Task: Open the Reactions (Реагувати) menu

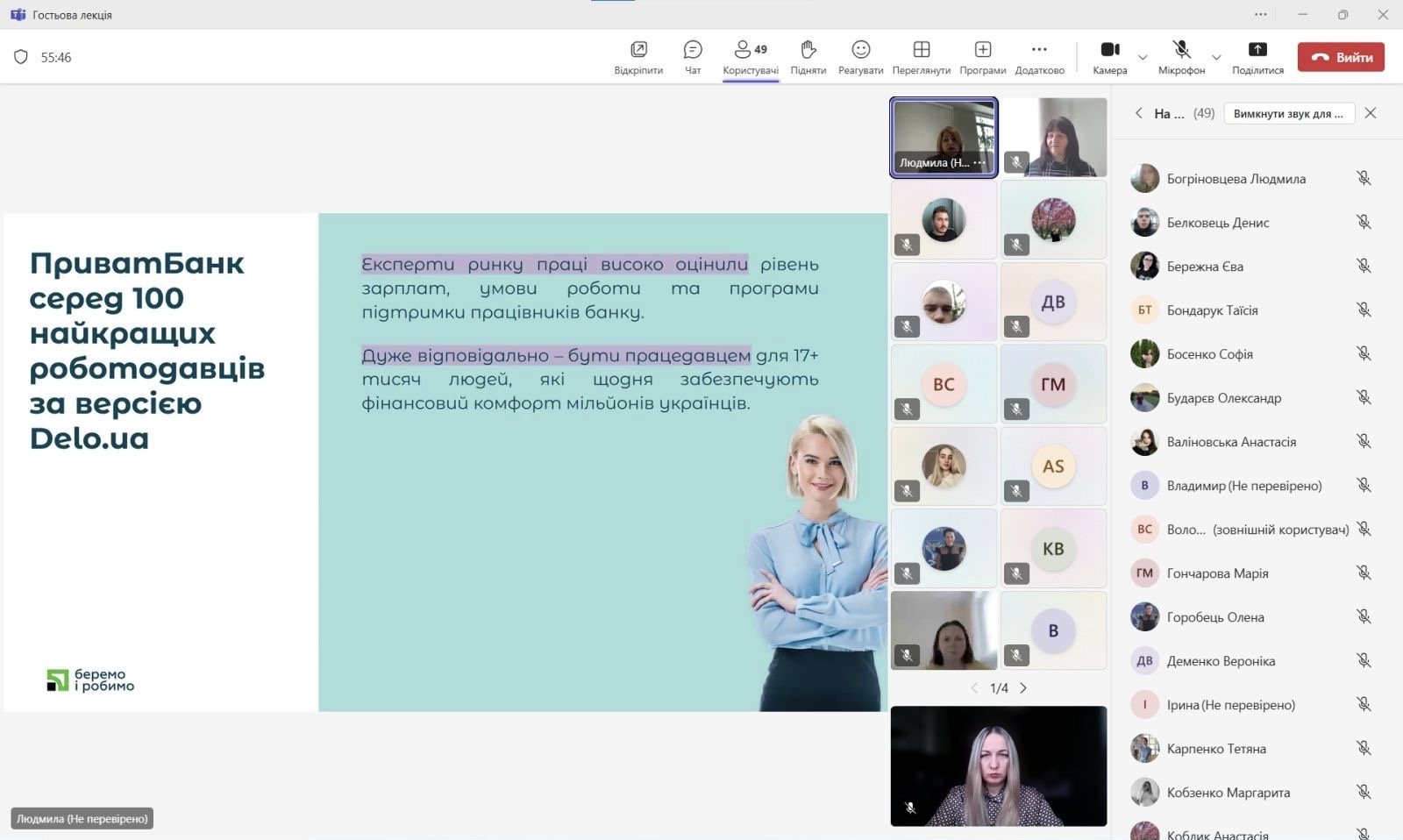Action: pyautogui.click(x=860, y=57)
